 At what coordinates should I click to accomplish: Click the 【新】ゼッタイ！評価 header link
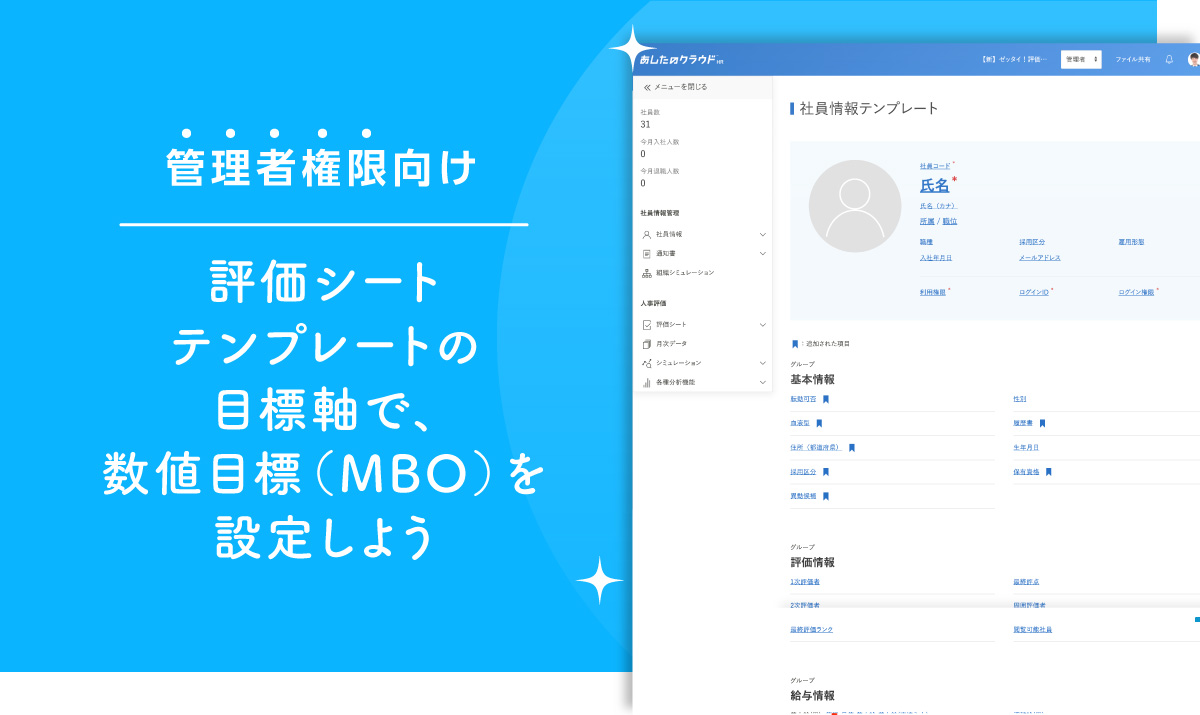[x=1014, y=60]
